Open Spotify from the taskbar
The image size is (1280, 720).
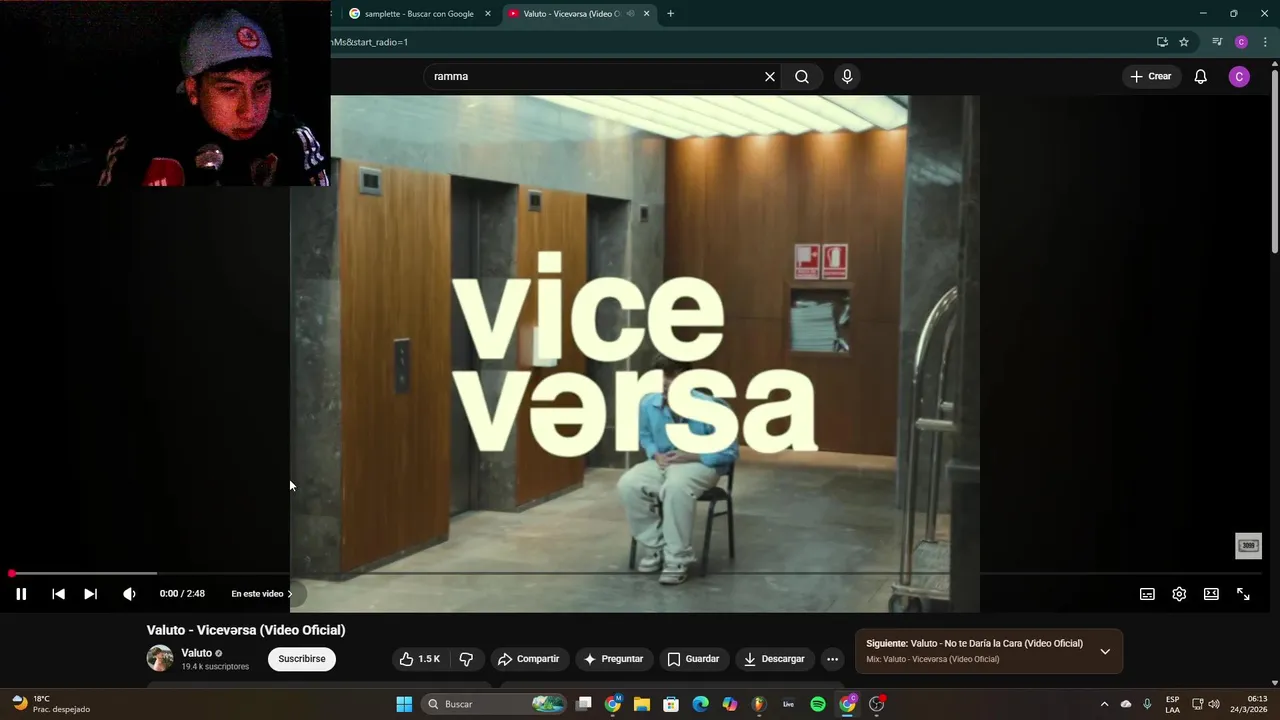click(818, 704)
